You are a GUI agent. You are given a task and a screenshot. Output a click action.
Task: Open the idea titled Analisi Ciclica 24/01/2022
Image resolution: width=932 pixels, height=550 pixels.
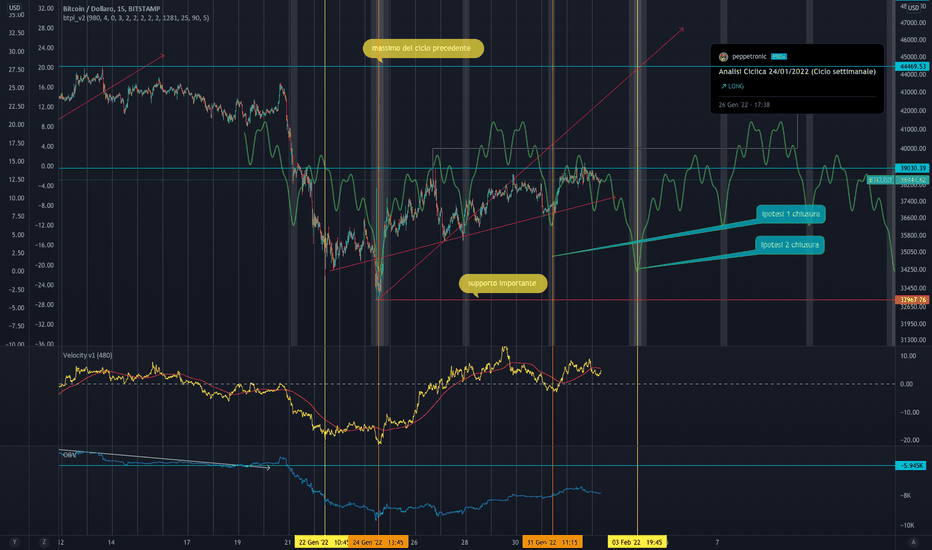pyautogui.click(x=797, y=72)
